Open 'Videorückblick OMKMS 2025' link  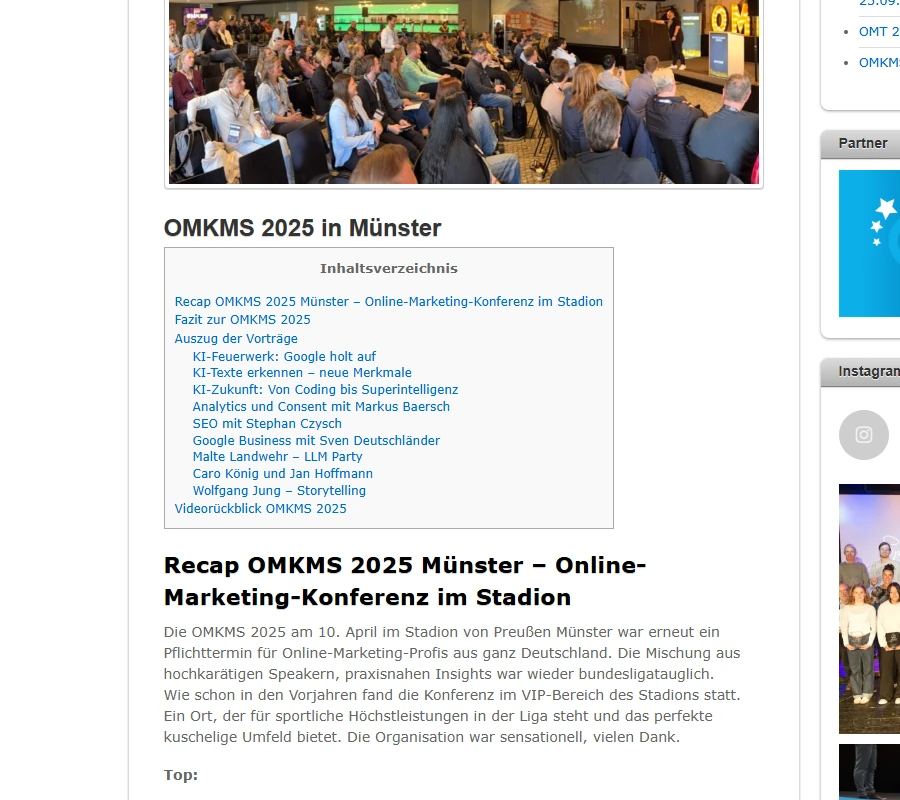(x=261, y=508)
